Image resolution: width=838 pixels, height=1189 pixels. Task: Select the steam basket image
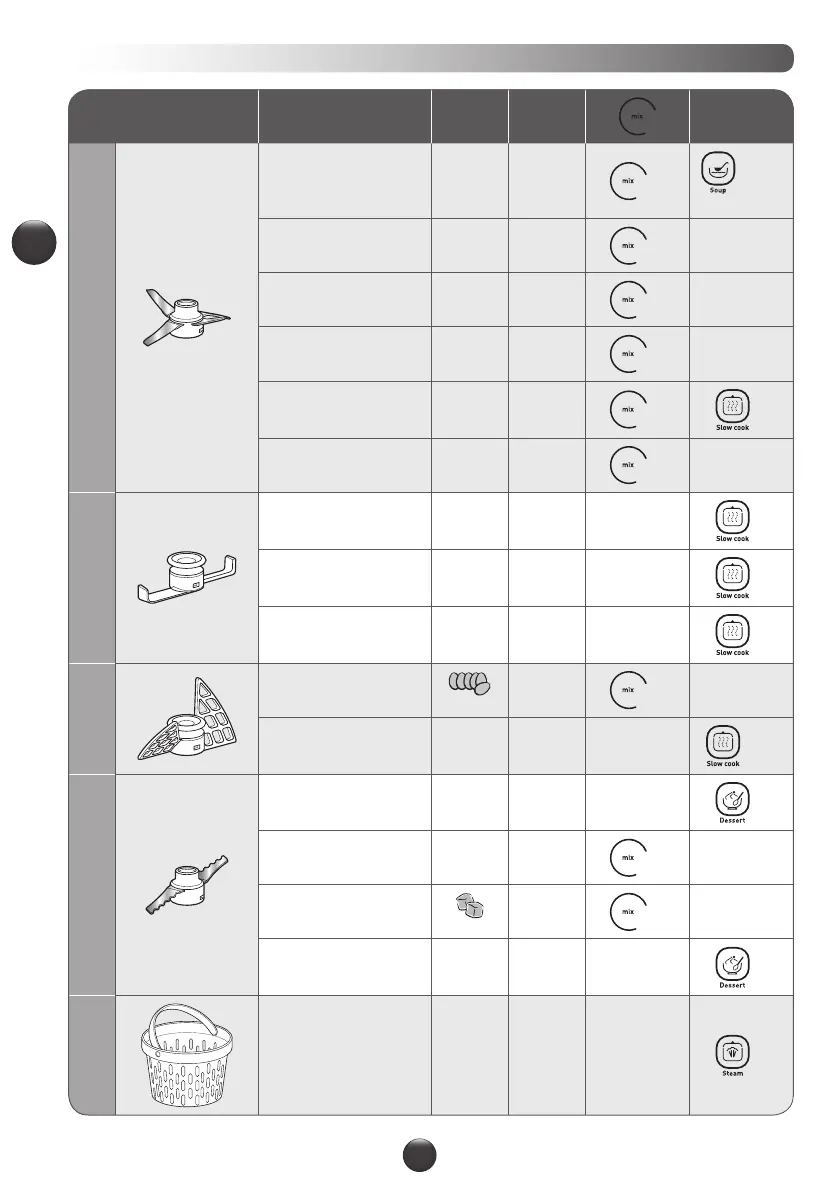186,1053
